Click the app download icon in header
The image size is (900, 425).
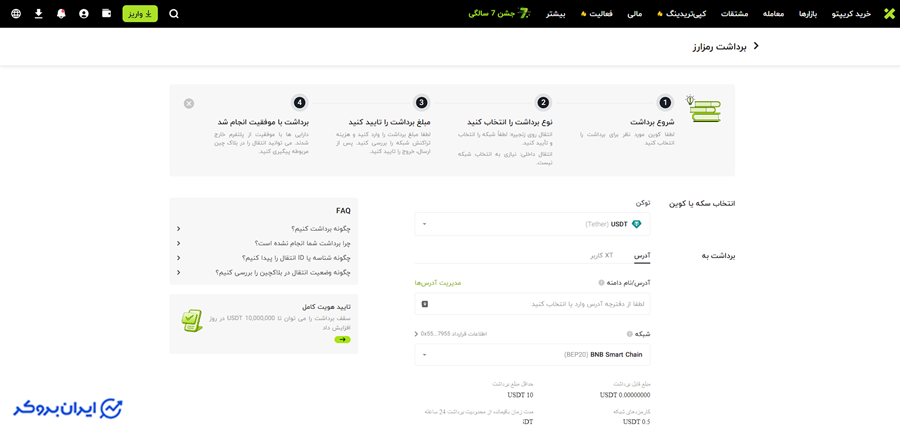click(x=38, y=14)
